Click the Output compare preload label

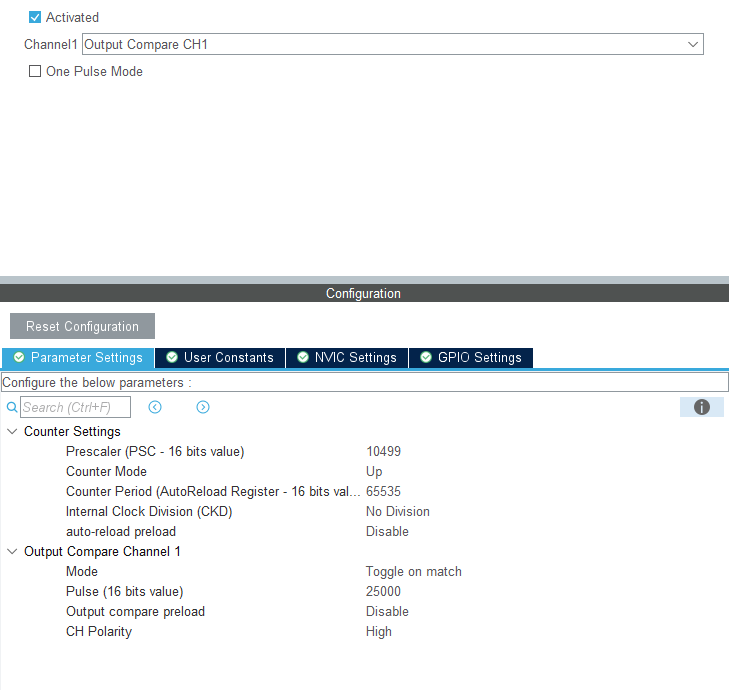(135, 611)
